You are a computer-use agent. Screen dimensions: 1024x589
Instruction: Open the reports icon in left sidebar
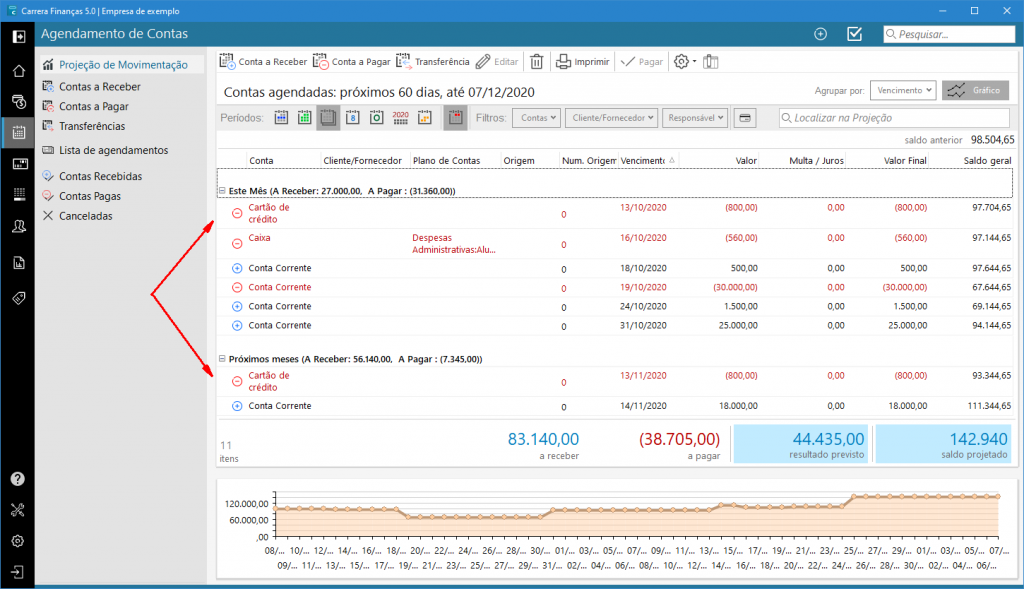[17, 263]
